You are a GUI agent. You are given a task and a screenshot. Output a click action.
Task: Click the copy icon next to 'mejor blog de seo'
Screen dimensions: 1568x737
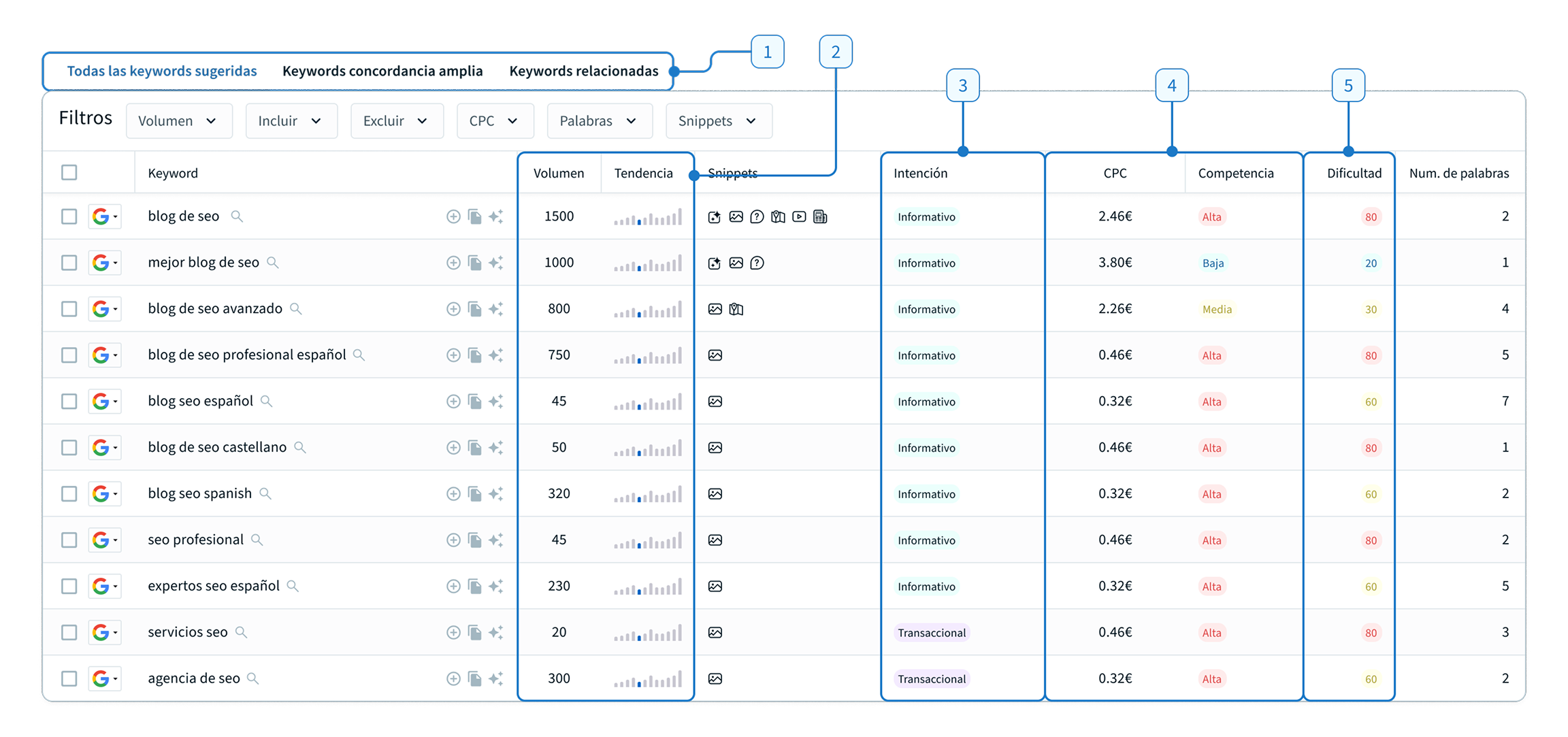click(x=475, y=263)
